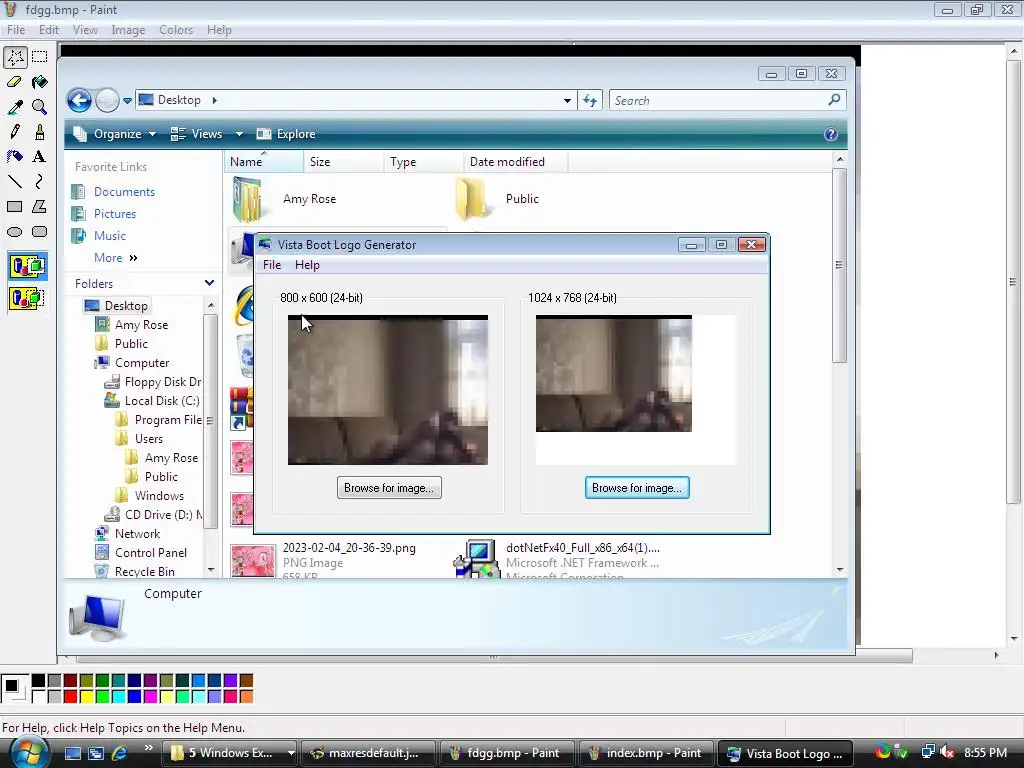Image resolution: width=1024 pixels, height=768 pixels.
Task: Open the Views dropdown arrow
Action: [240, 134]
